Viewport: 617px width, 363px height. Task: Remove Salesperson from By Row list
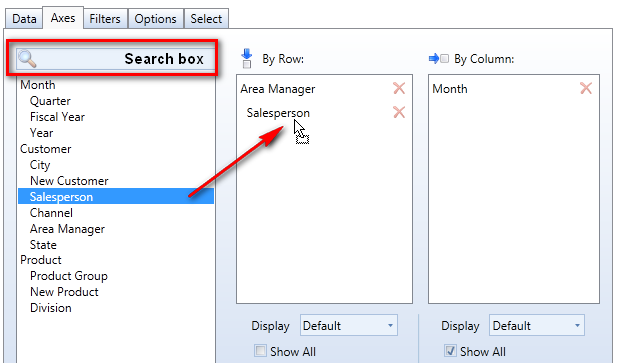coord(399,112)
